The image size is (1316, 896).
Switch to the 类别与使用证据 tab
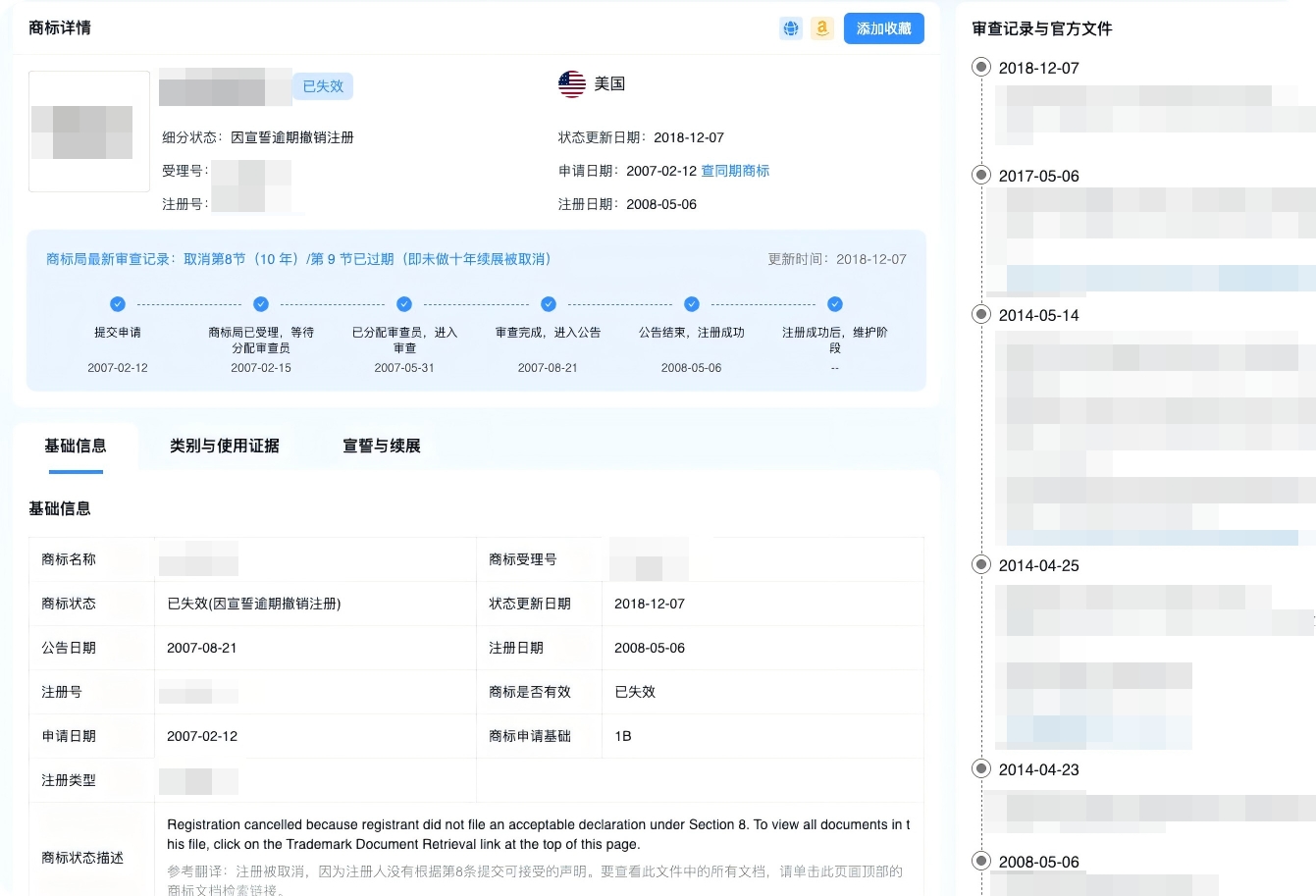[225, 446]
